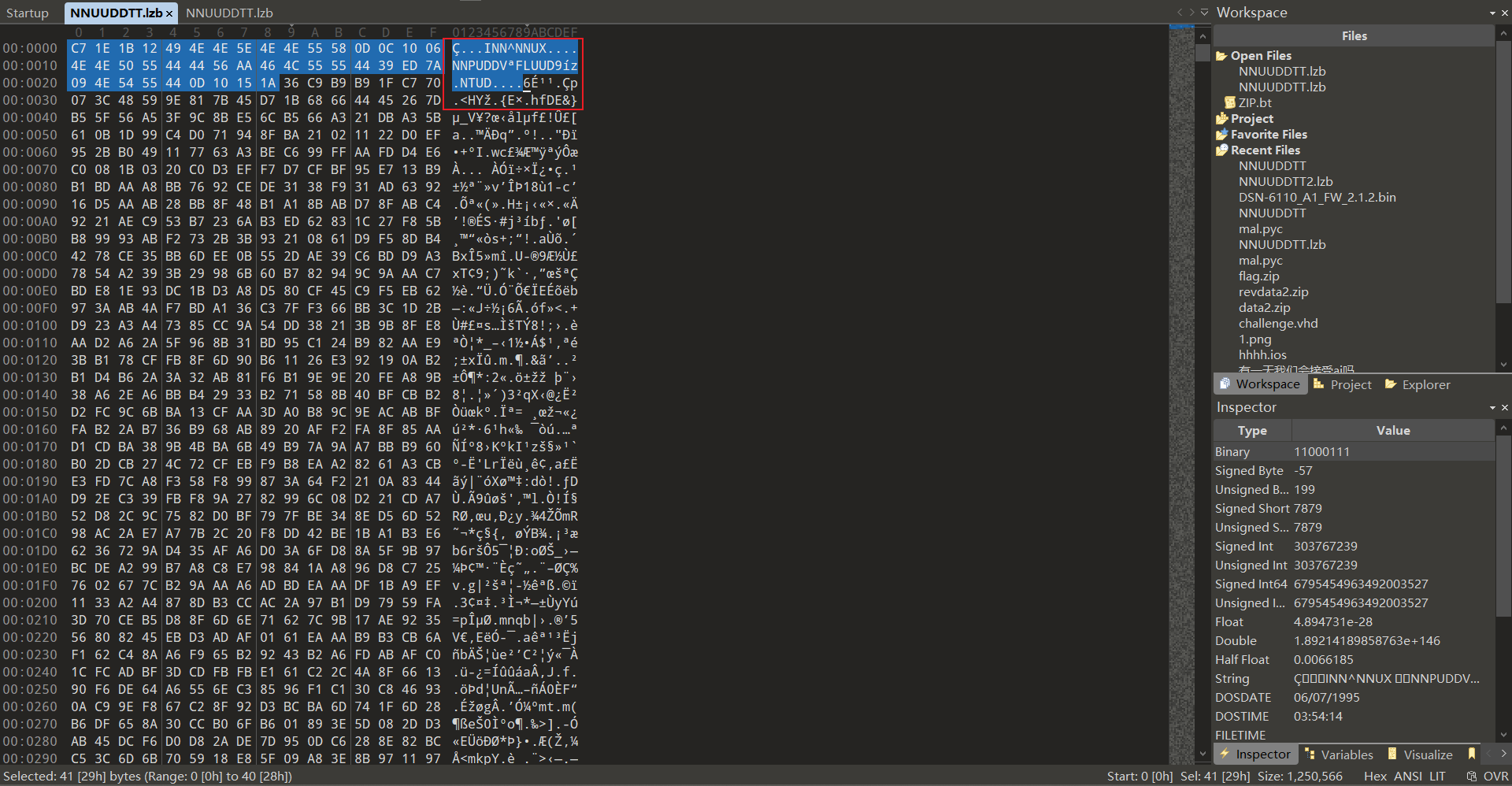1512x786 pixels.
Task: Open the Inspector panel dropdown arrow
Action: pos(1492,408)
